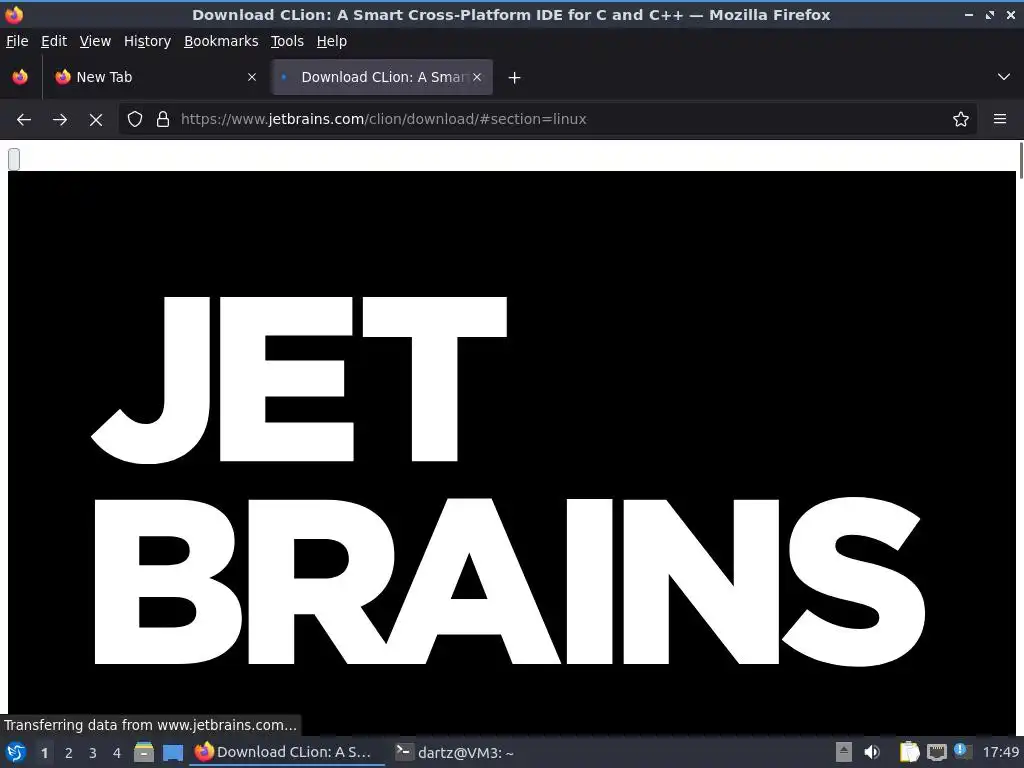The height and width of the screenshot is (768, 1024).
Task: Close the New Tab tab
Action: 252,77
